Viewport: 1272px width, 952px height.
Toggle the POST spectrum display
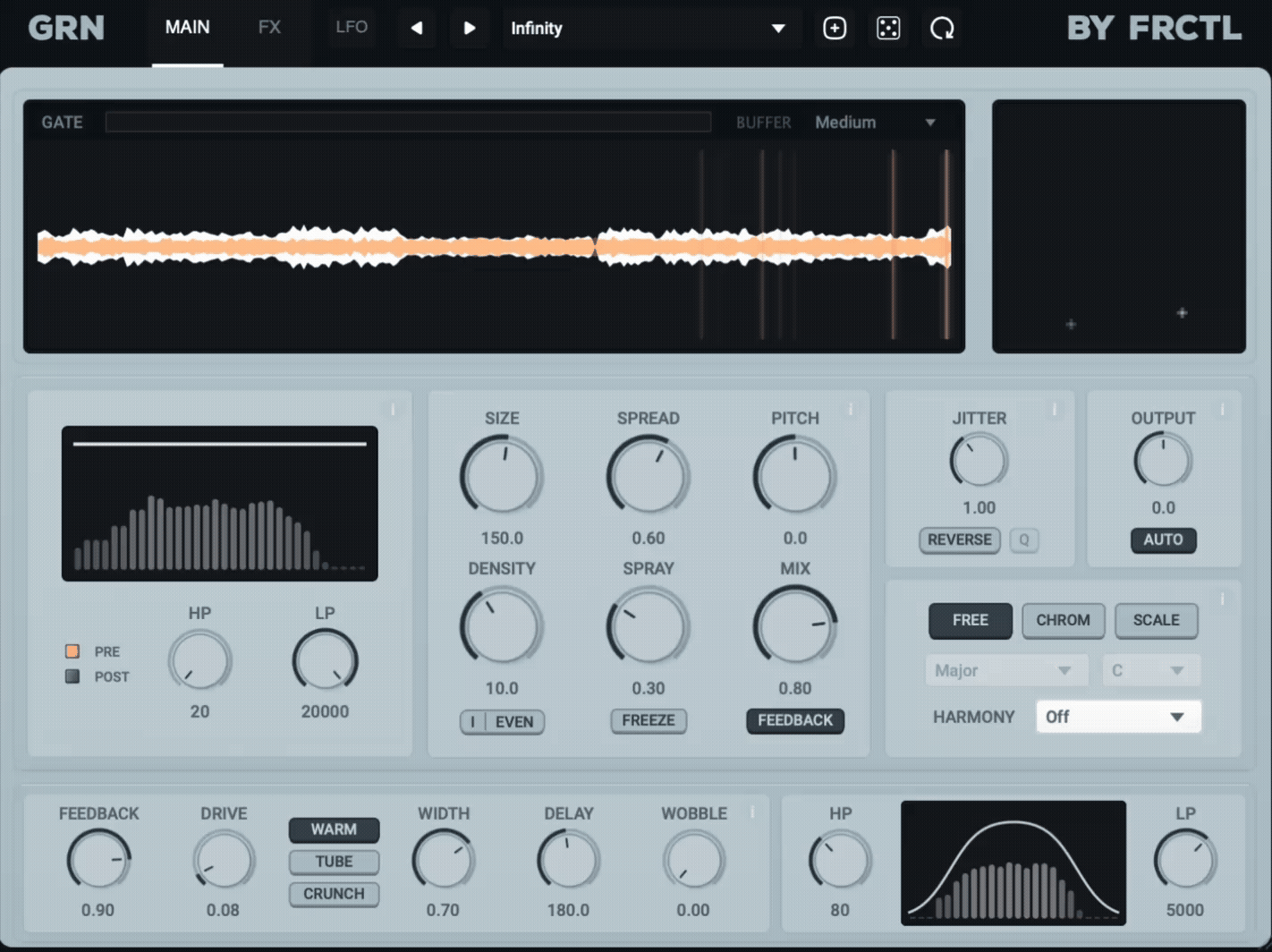(x=72, y=676)
